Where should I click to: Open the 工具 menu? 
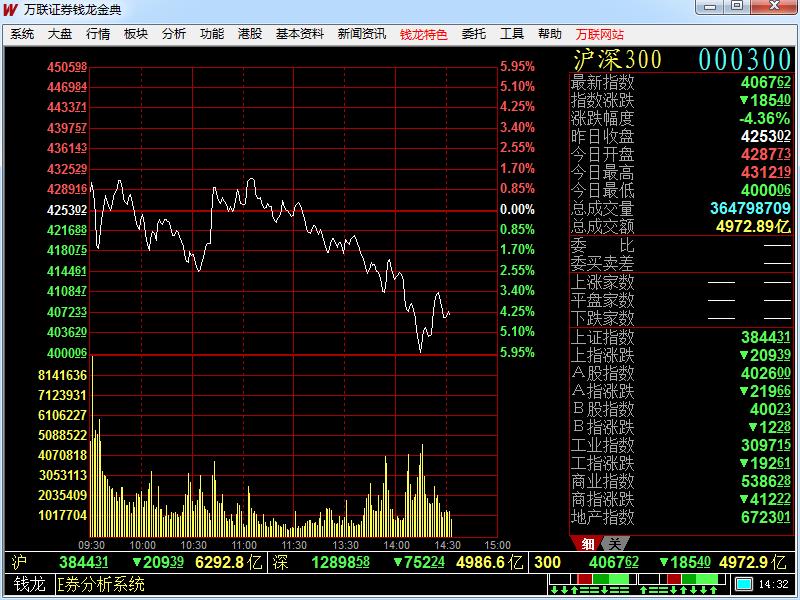(x=512, y=34)
